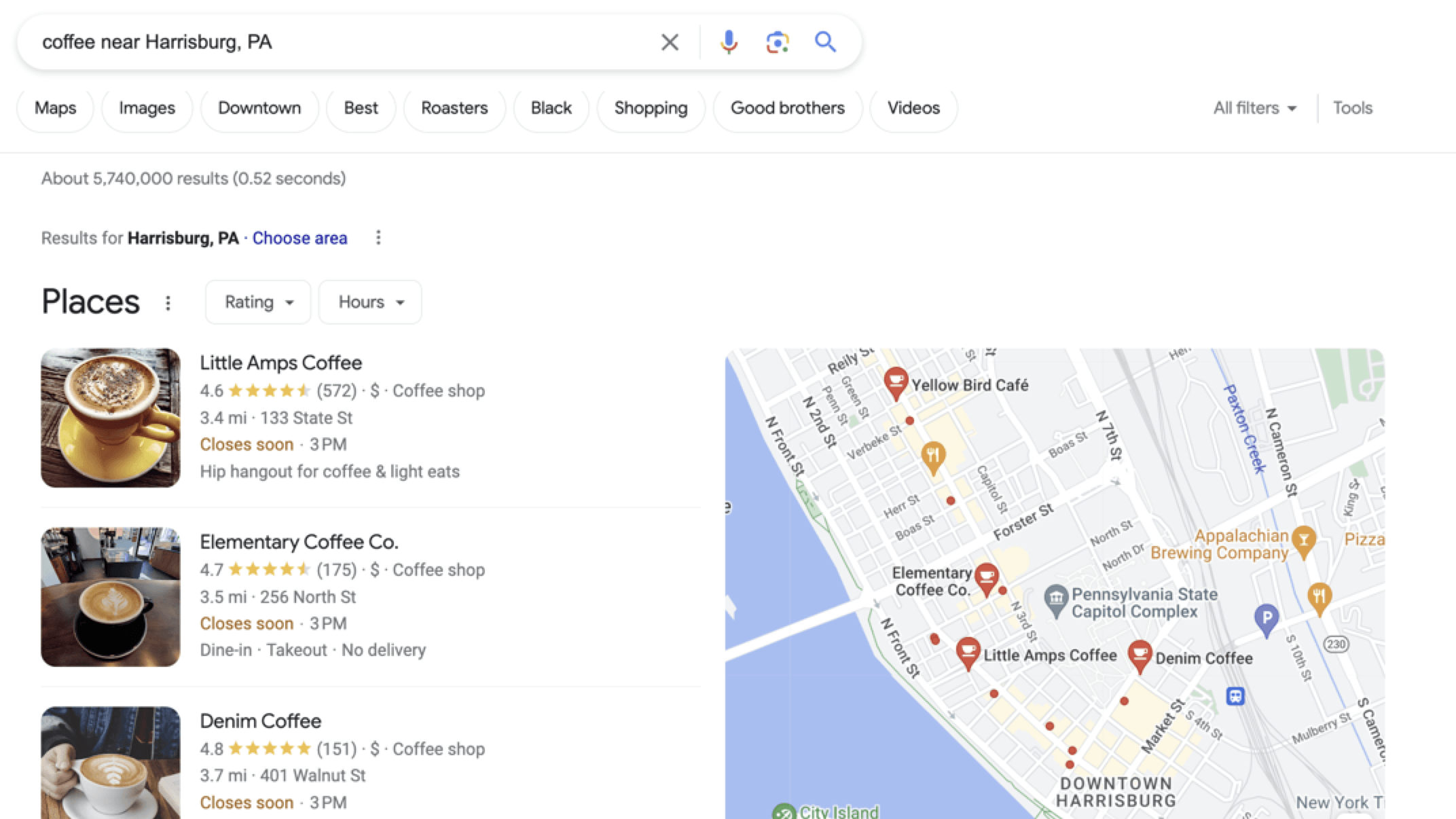Open the Denim Coffee listing title

[x=260, y=721]
